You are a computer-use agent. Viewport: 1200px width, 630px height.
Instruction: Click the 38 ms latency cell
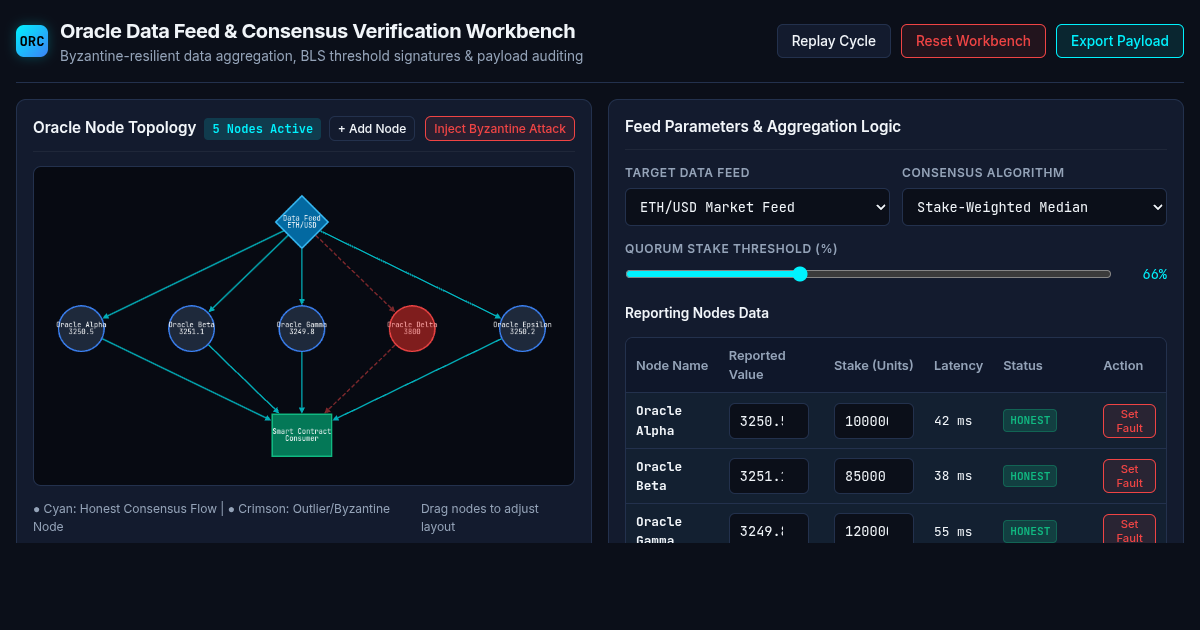(x=953, y=476)
